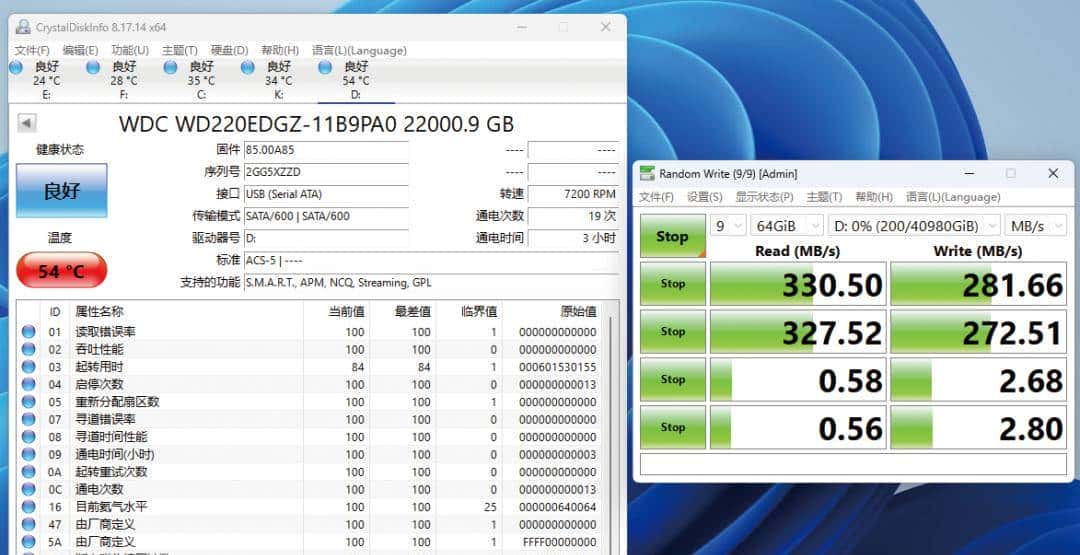Open the 64GiB test size dropdown

coord(785,226)
